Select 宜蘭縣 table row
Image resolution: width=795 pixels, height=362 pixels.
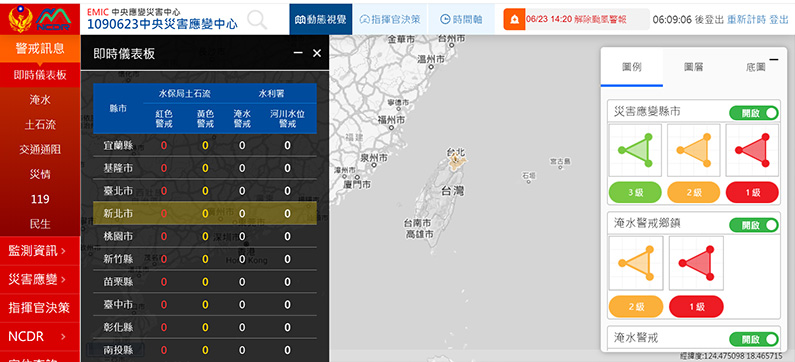205,146
